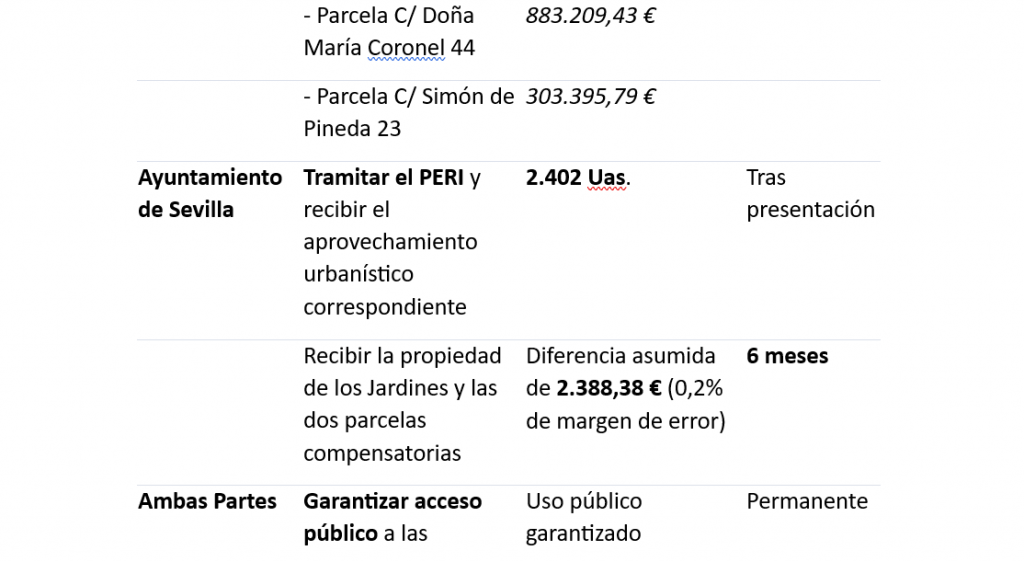
Task: Click the 303.395,79 € amount cell
Action: pos(590,97)
